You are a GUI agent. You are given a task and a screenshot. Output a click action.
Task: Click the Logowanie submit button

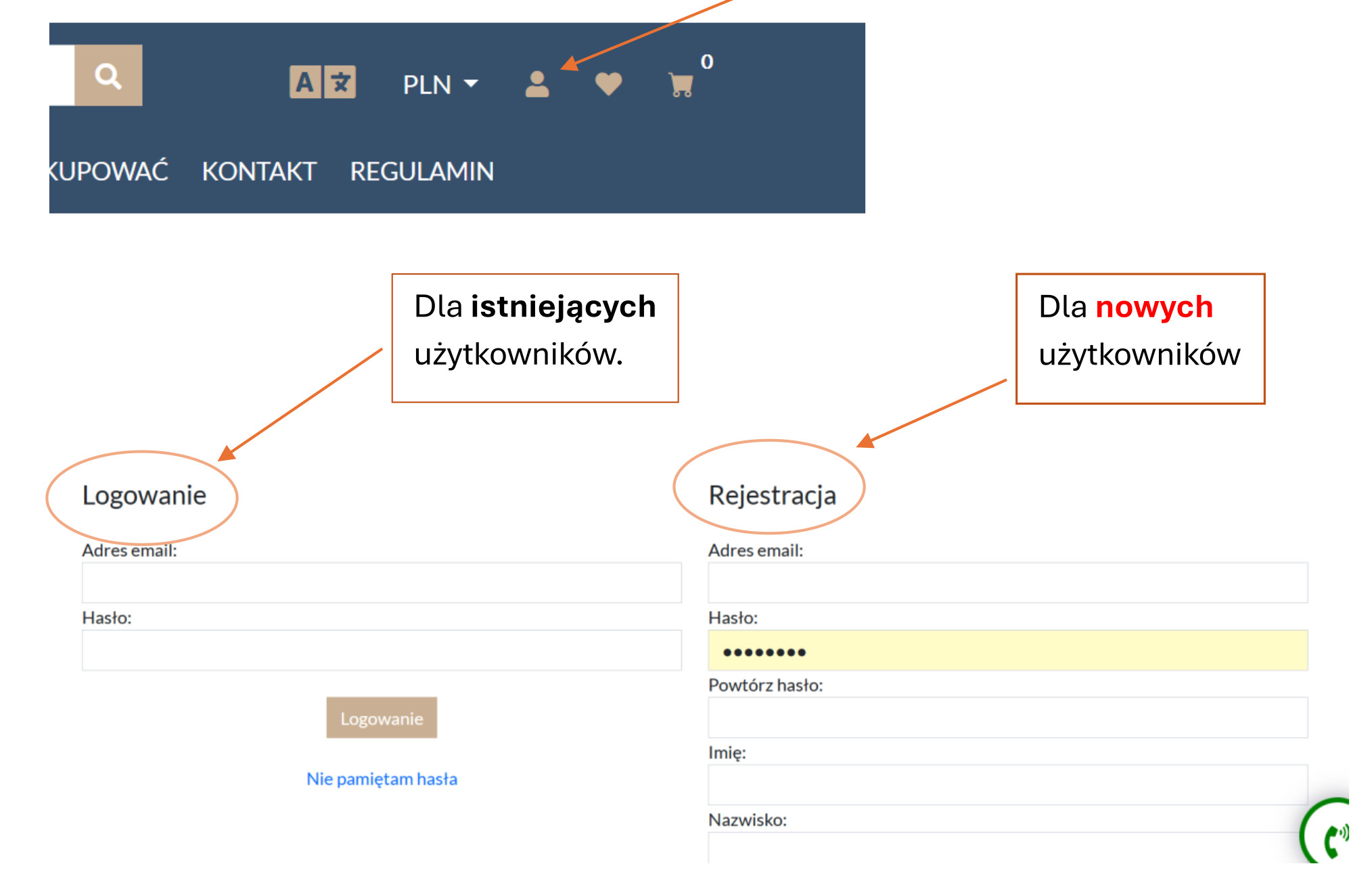(382, 718)
